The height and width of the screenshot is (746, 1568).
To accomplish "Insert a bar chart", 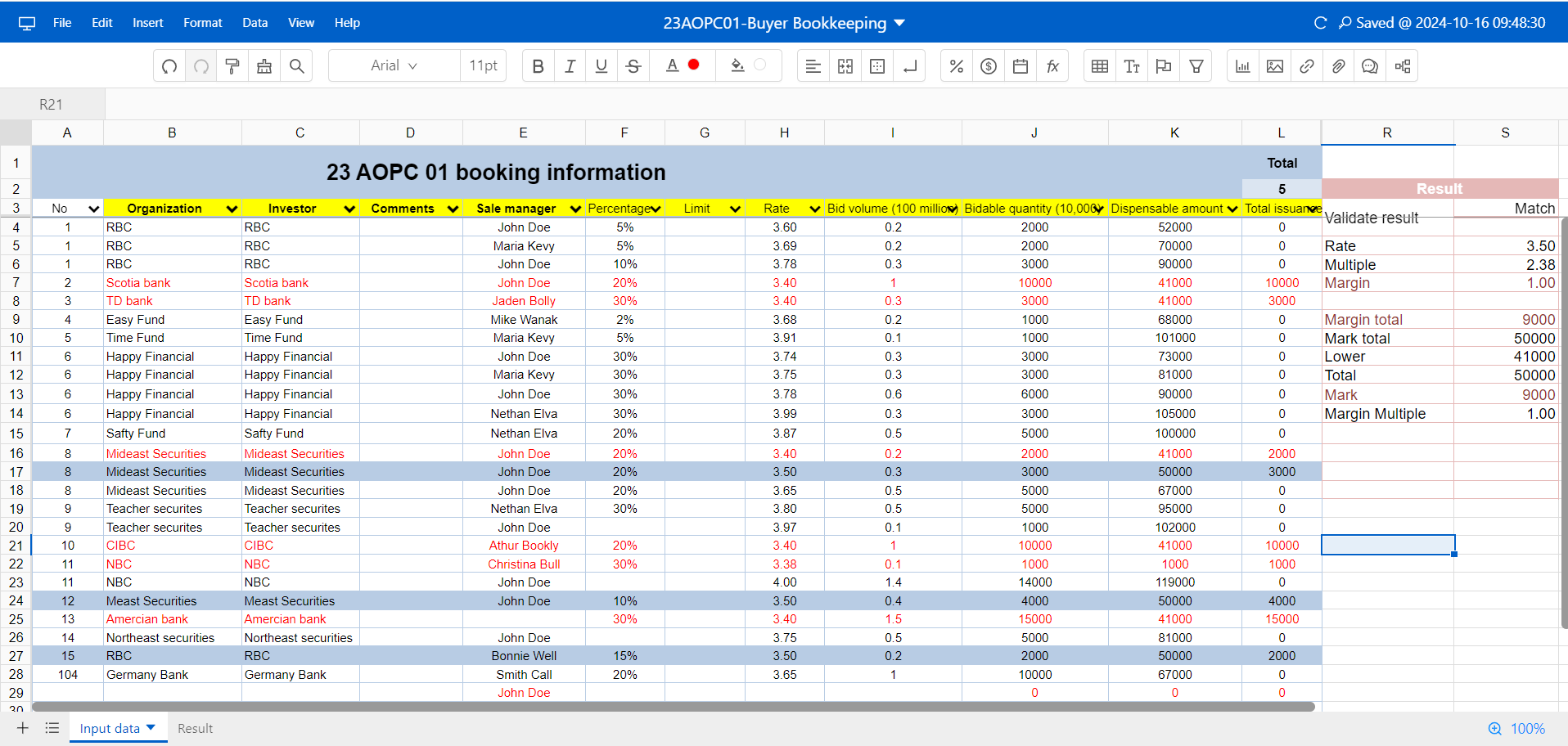I will [x=1243, y=66].
